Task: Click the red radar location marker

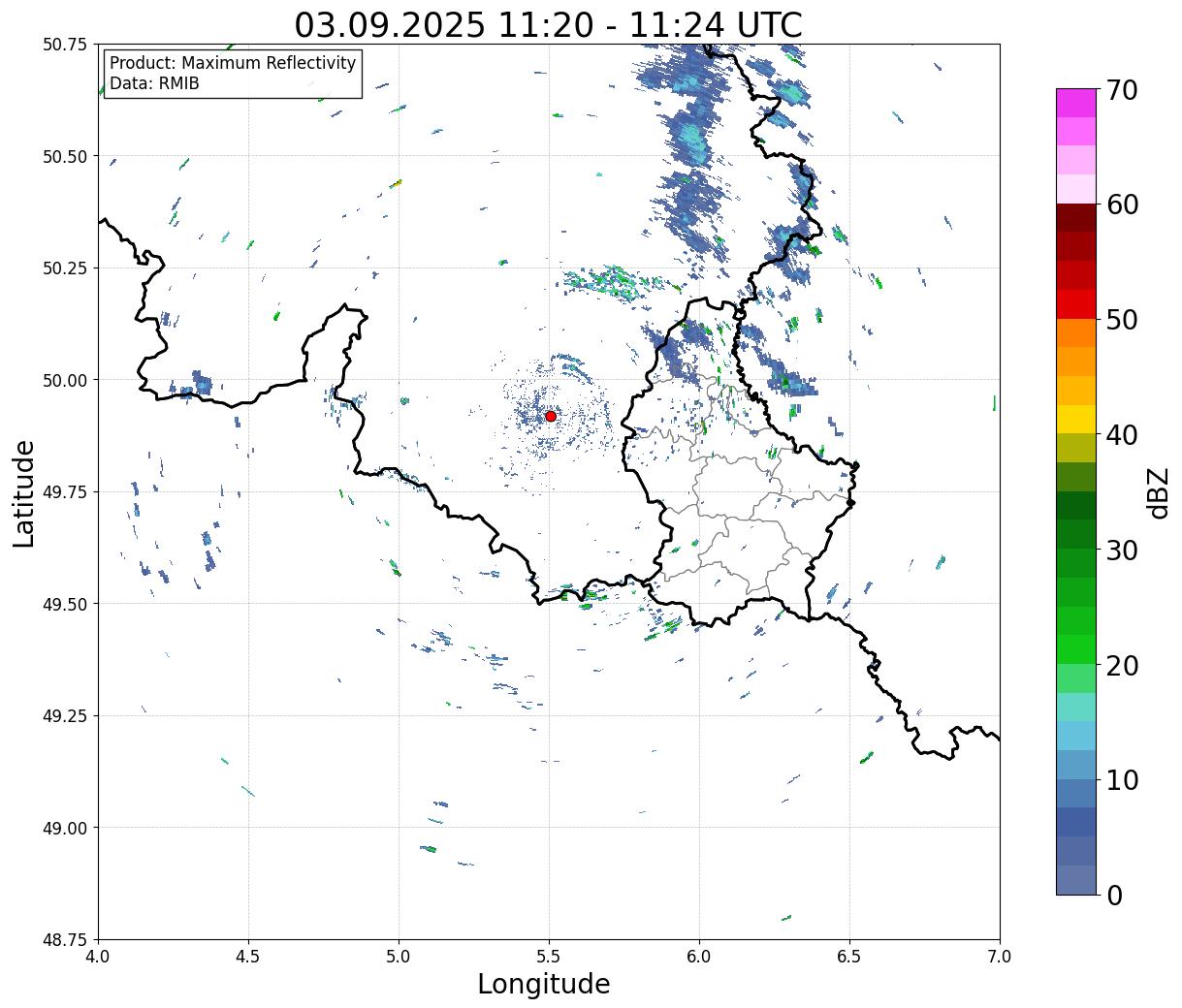Action: (551, 416)
